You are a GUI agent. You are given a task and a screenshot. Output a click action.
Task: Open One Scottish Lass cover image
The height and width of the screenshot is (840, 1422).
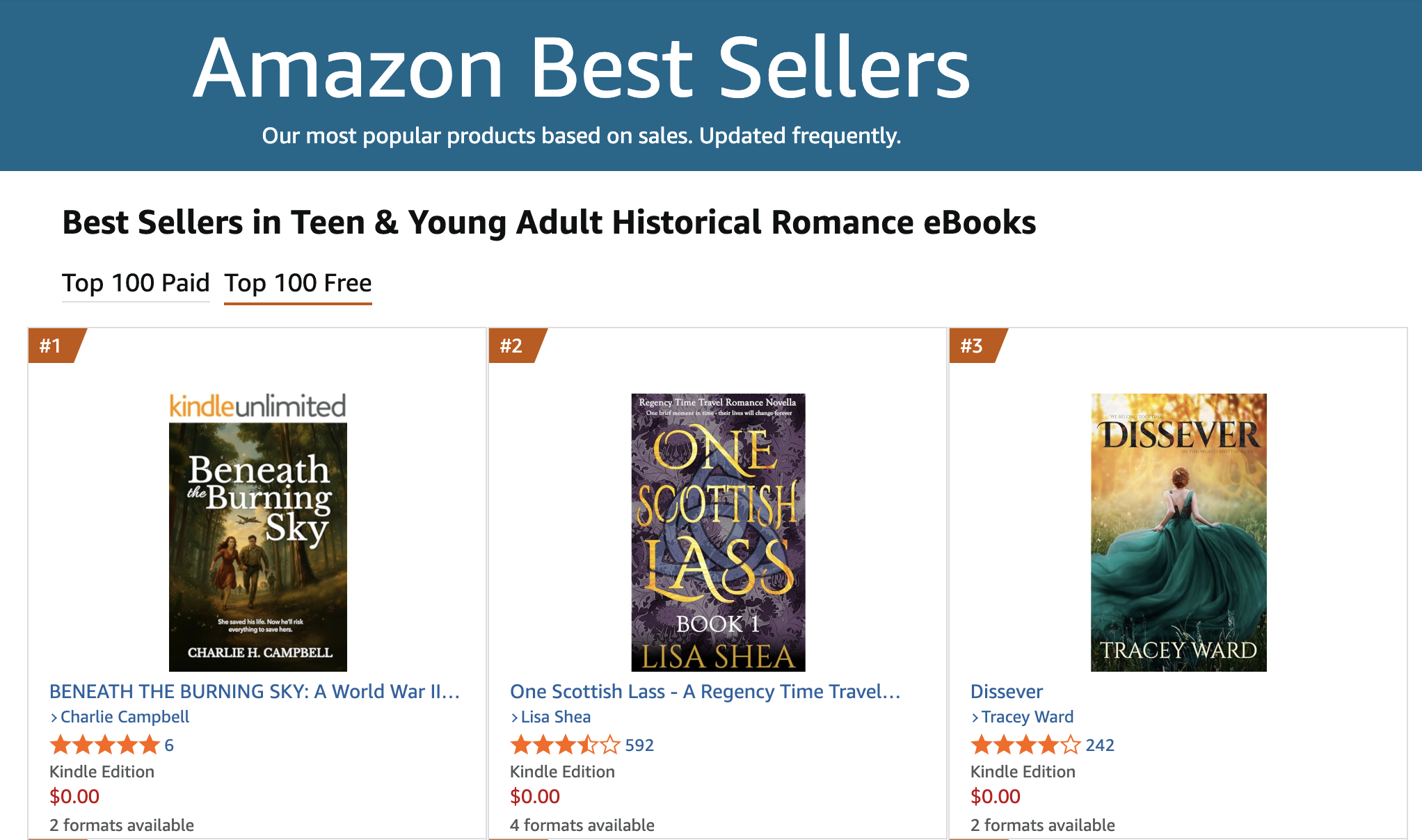(718, 533)
